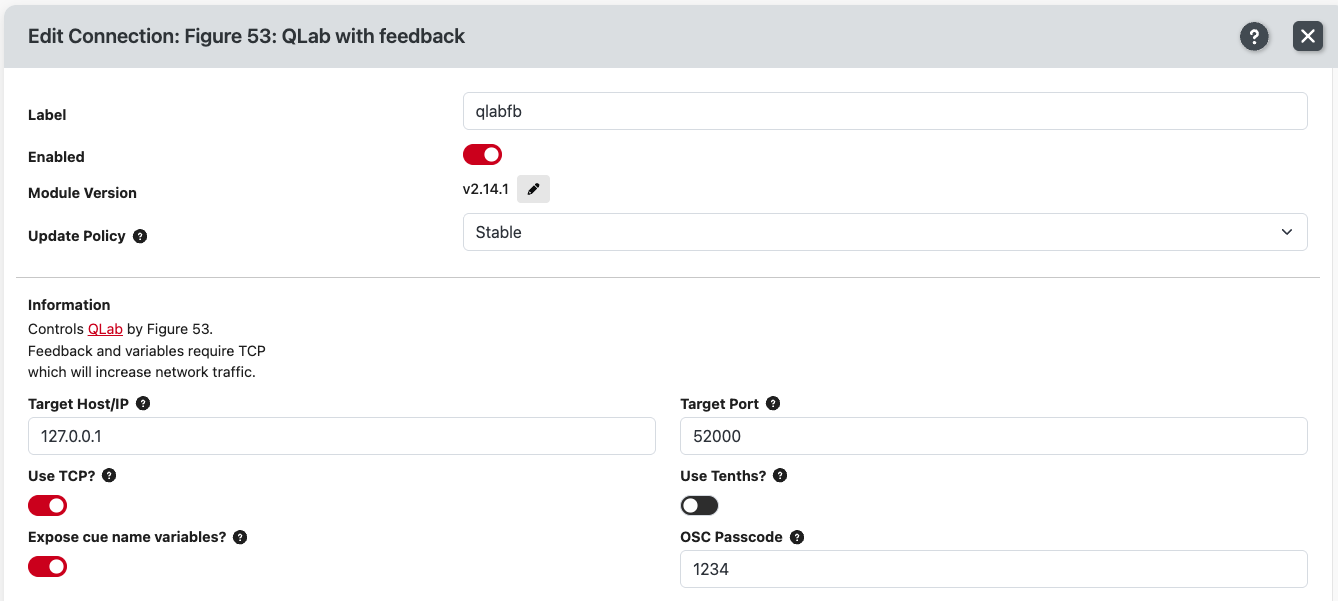Toggle Expose cue name variables off
The image size is (1338, 601).
pyautogui.click(x=47, y=567)
